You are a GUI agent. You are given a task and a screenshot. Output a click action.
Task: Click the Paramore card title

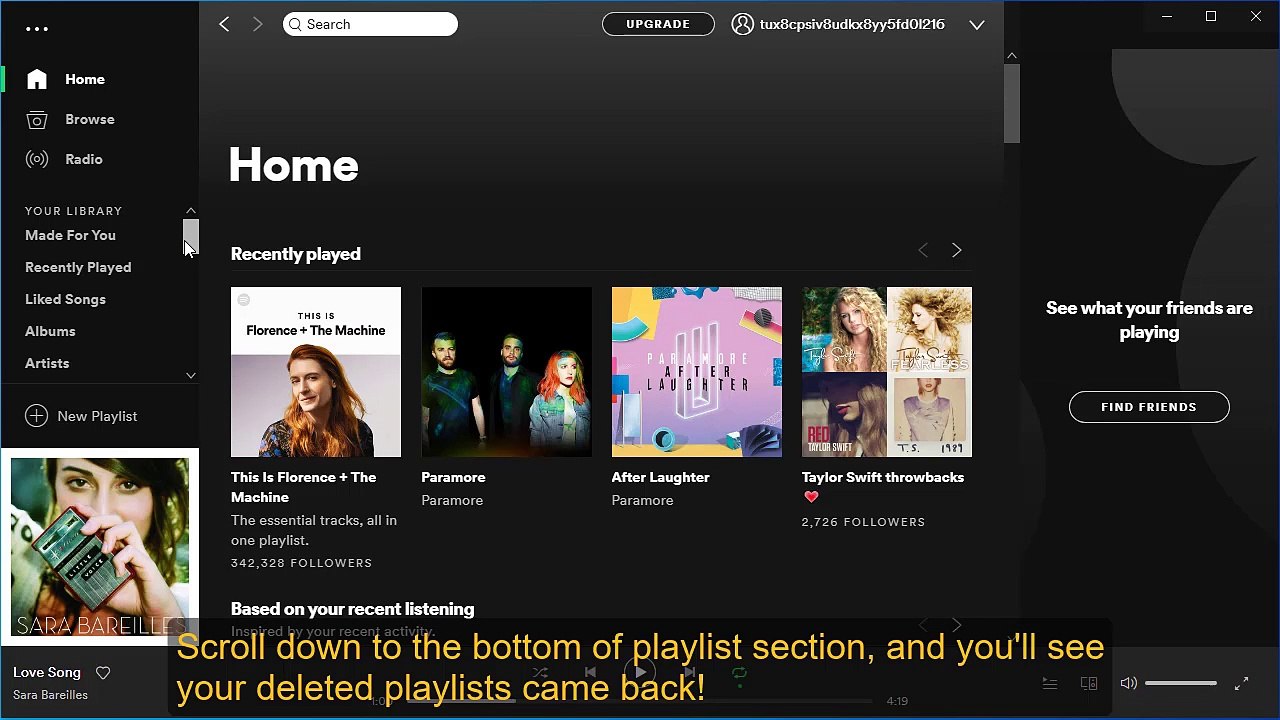(x=453, y=477)
